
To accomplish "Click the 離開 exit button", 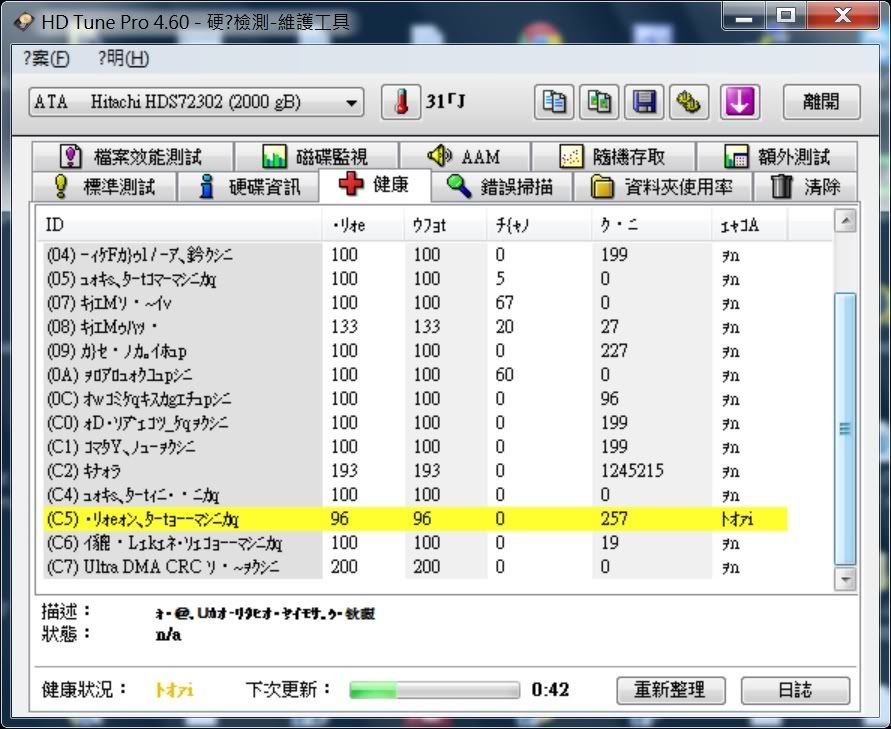I will tap(822, 102).
